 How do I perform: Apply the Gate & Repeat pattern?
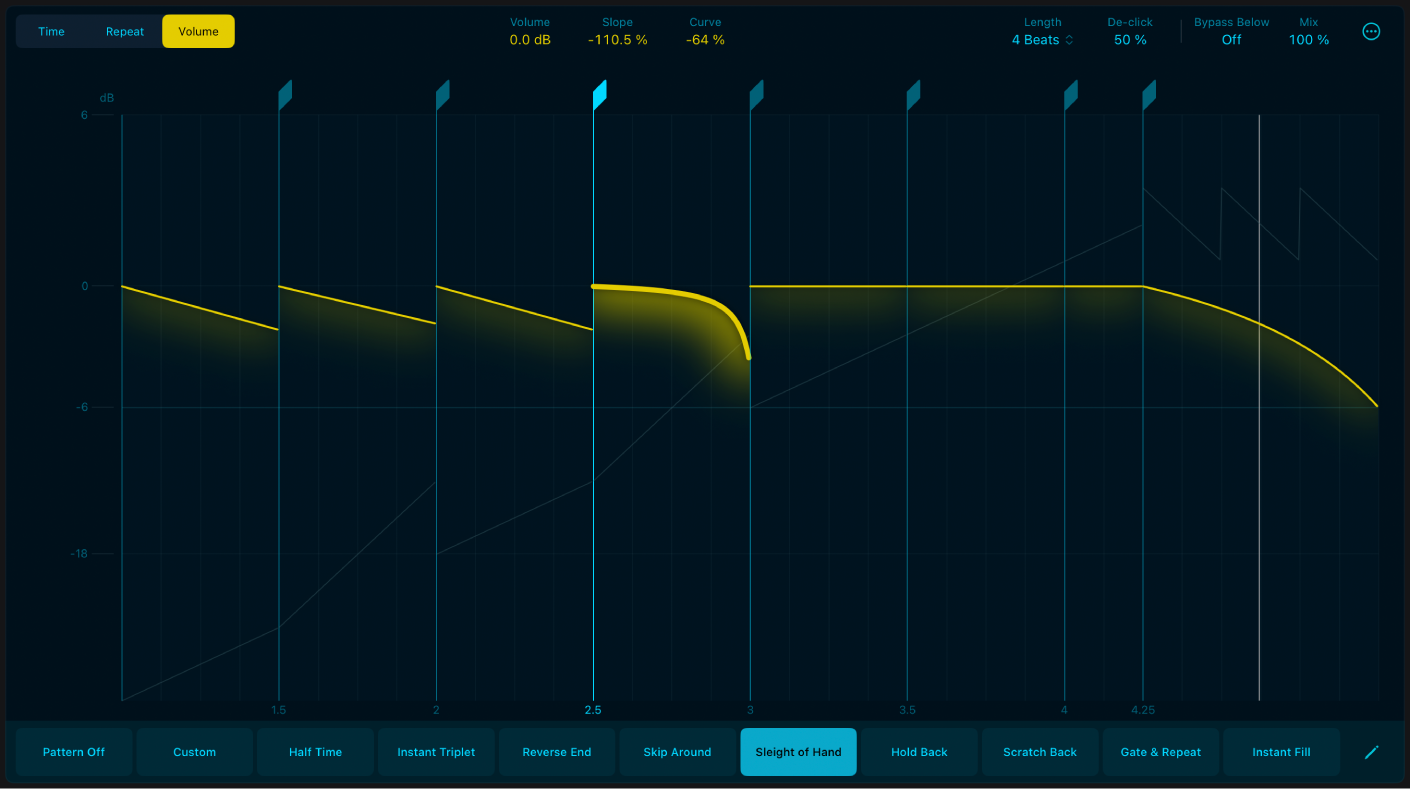(x=1161, y=751)
